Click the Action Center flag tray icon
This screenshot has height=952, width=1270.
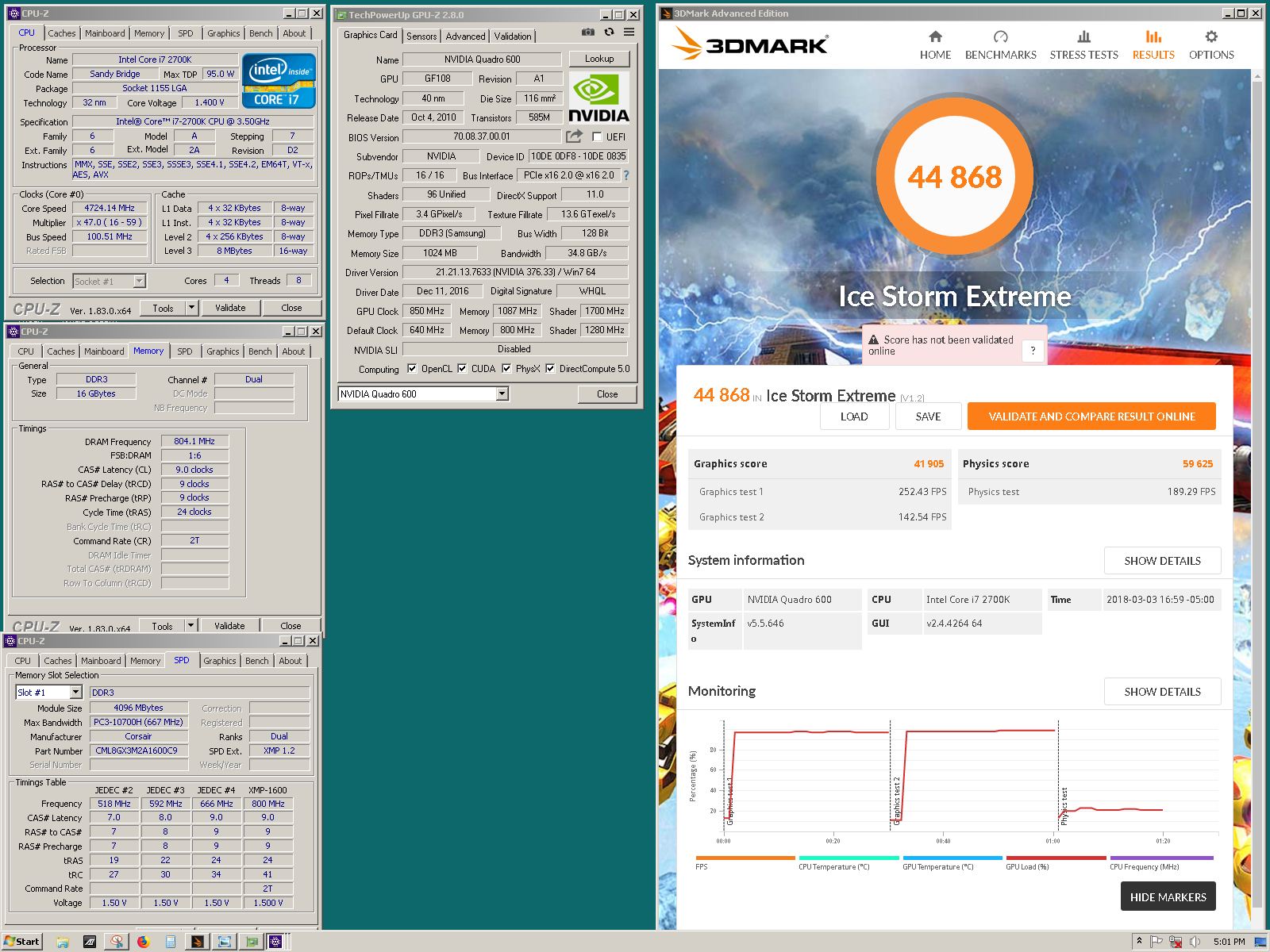1156,942
